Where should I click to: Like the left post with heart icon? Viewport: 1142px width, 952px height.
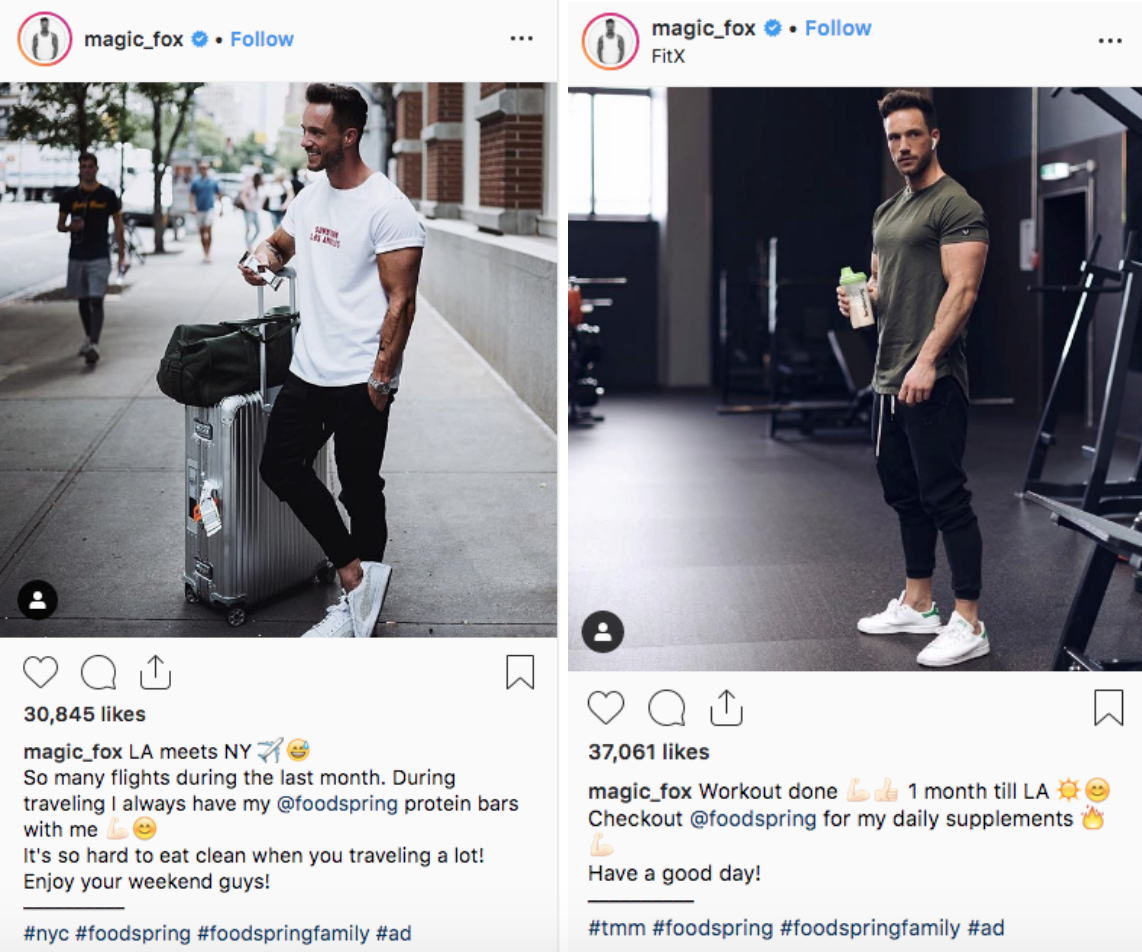pos(40,672)
